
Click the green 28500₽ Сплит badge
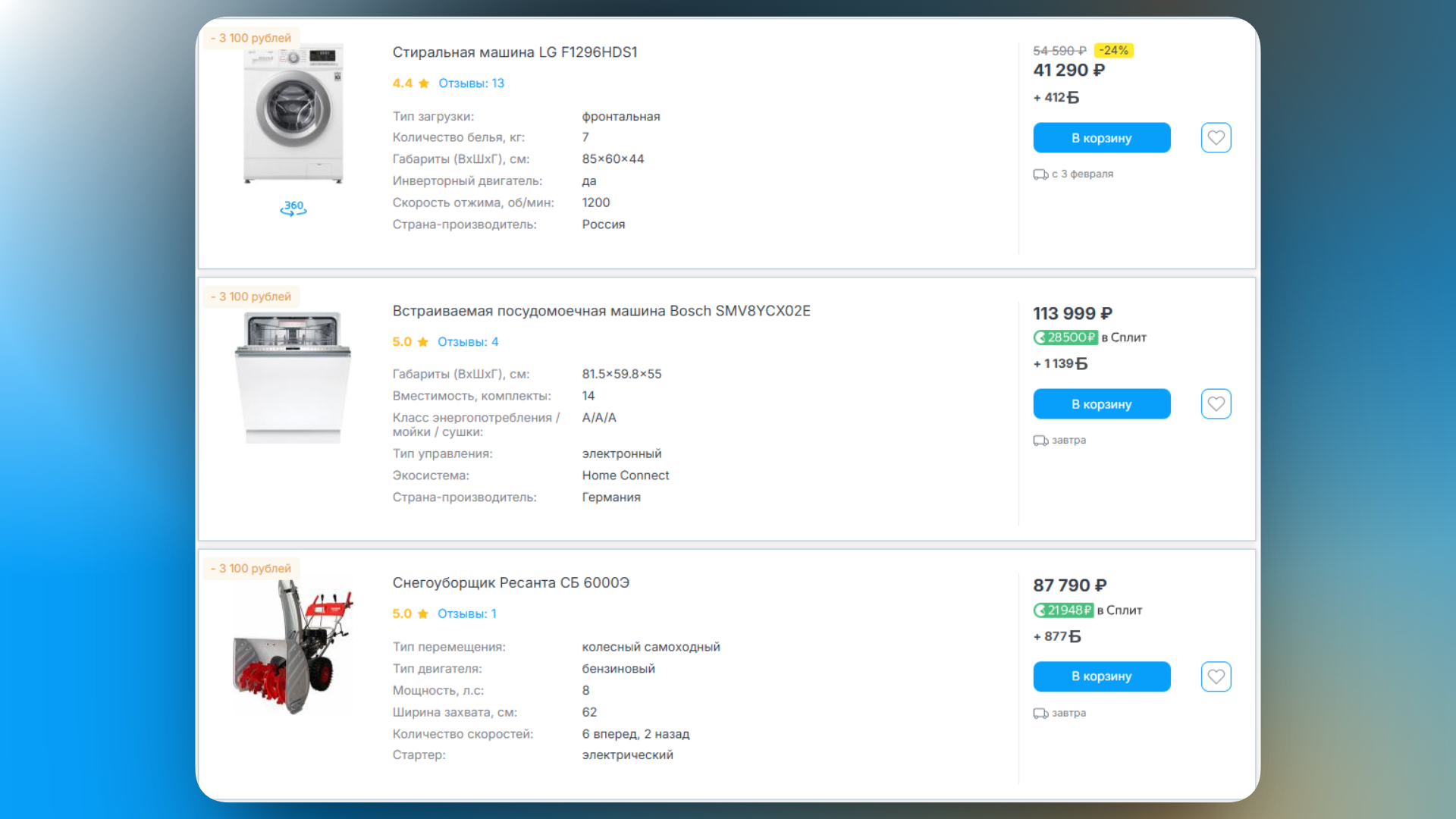pyautogui.click(x=1065, y=337)
